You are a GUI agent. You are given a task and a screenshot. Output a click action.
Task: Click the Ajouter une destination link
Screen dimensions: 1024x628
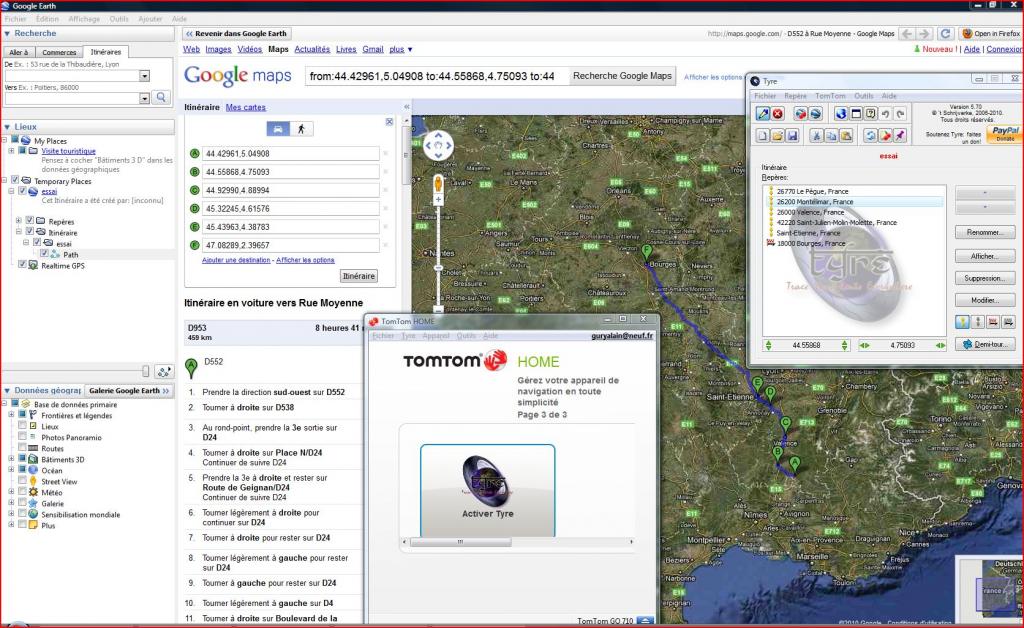click(x=236, y=260)
